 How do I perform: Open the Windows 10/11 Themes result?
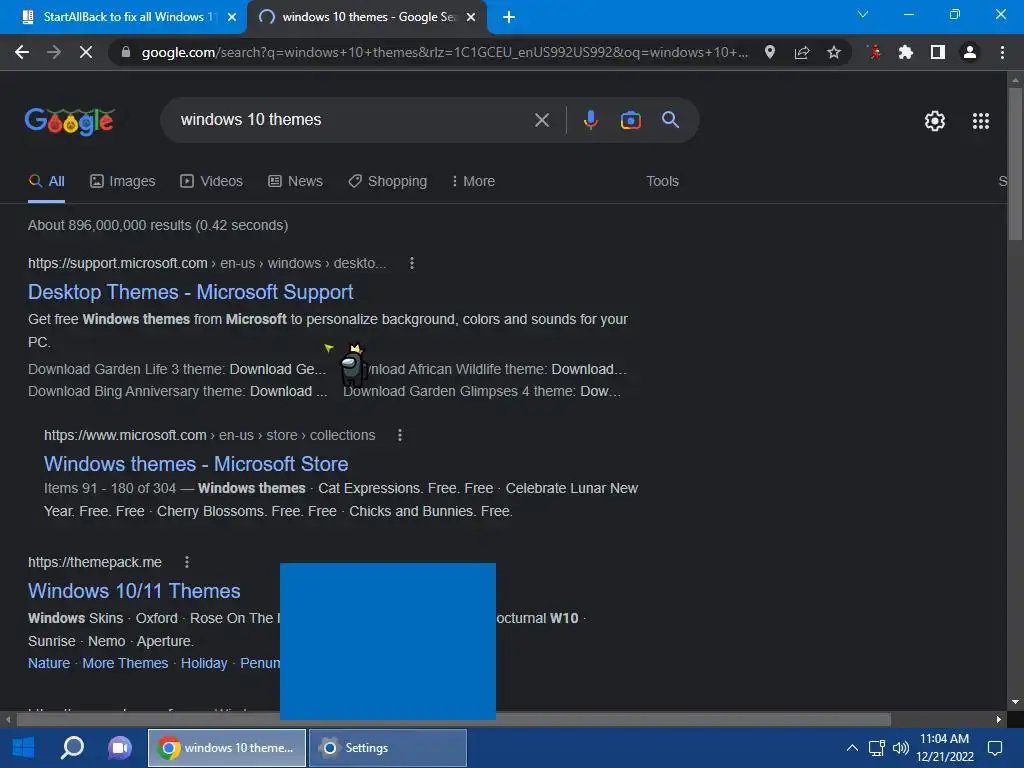click(134, 591)
